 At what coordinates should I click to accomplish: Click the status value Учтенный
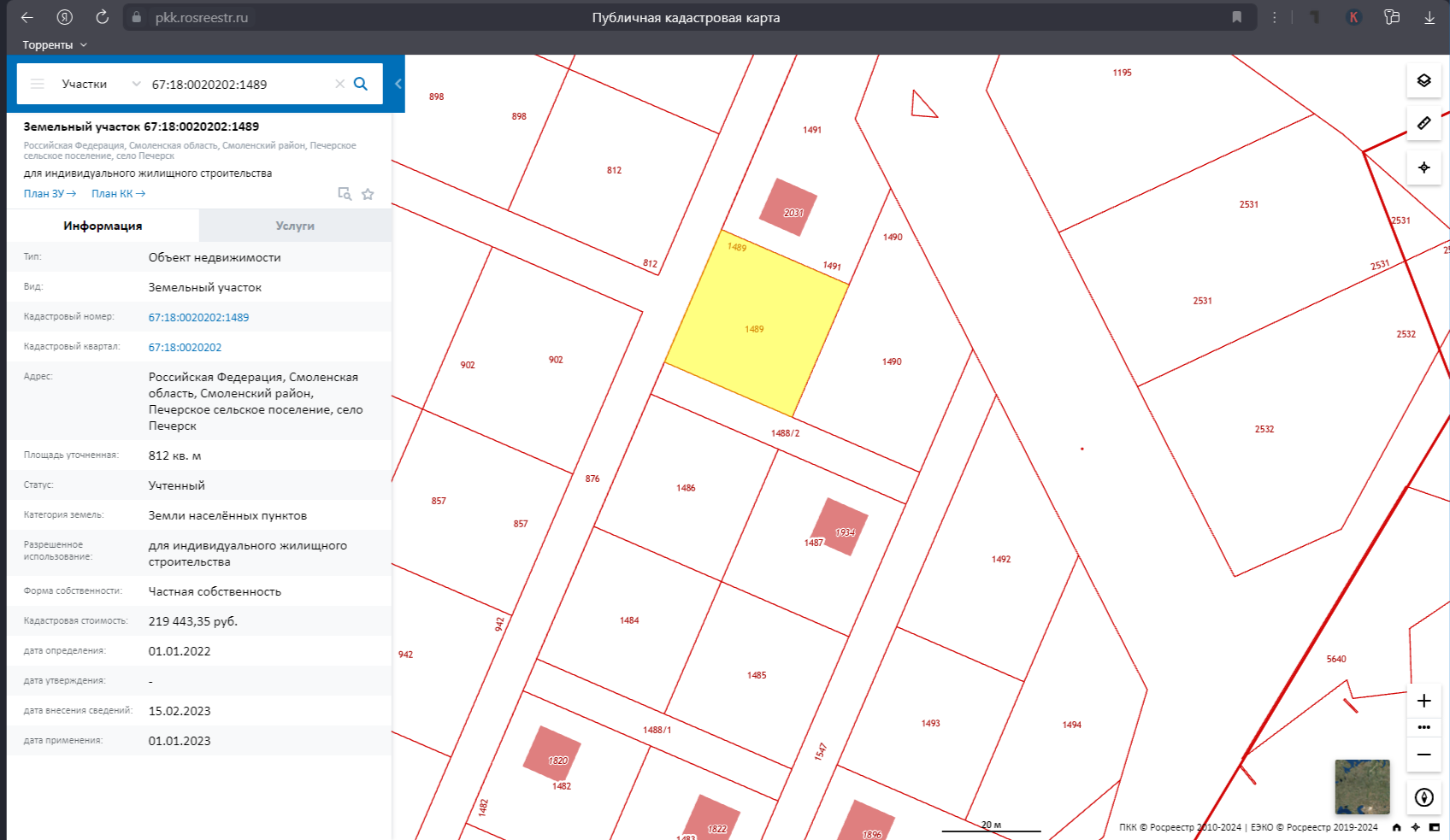point(177,485)
